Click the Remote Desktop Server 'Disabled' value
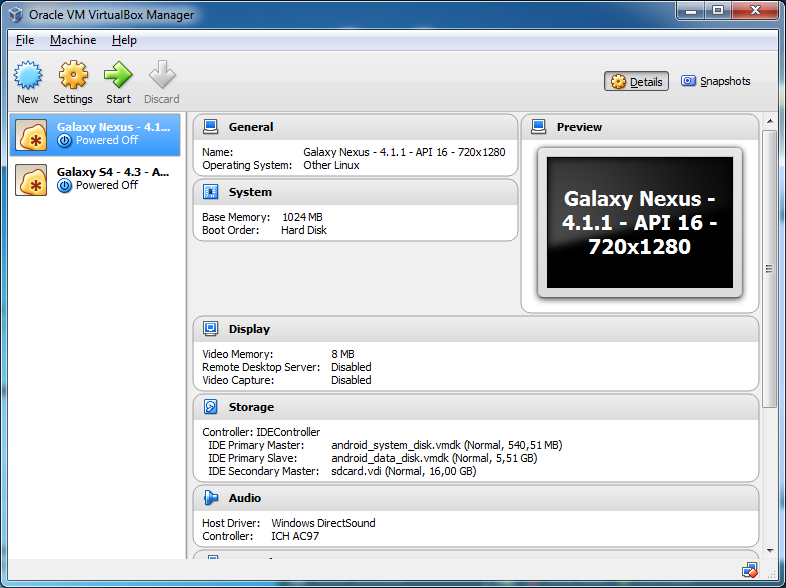 351,367
